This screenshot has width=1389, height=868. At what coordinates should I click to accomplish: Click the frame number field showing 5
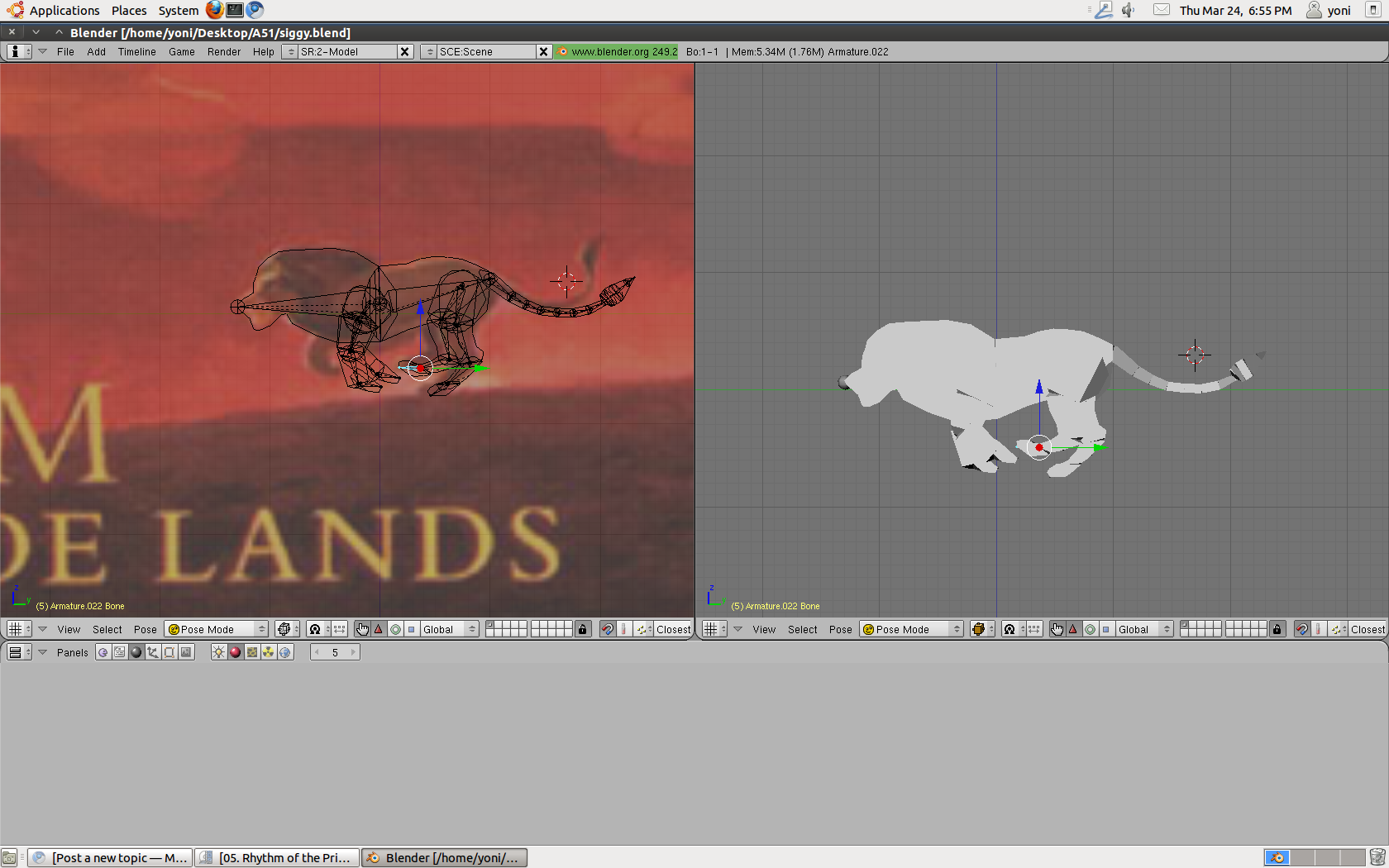[335, 652]
